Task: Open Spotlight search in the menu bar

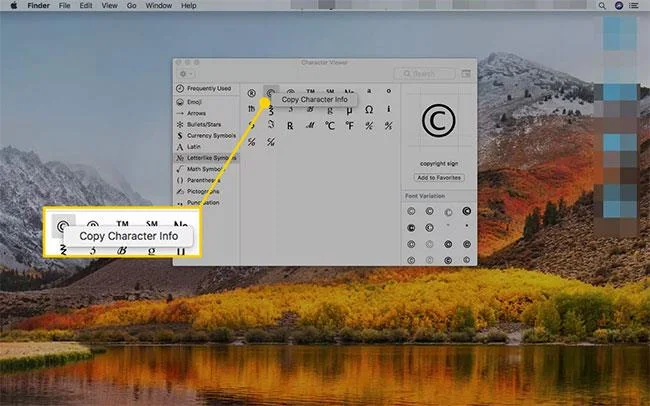Action: pos(602,6)
